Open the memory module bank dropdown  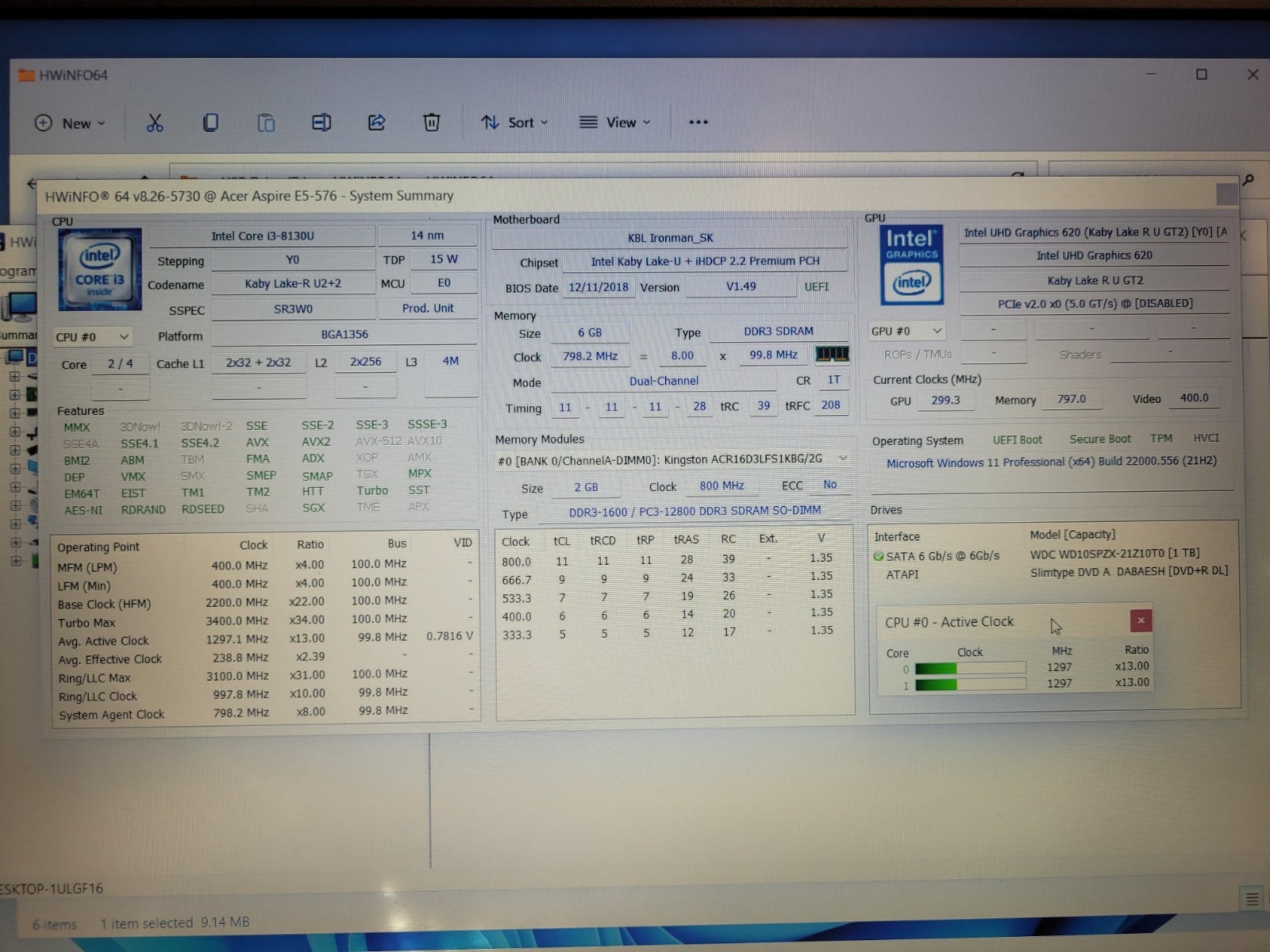tap(672, 459)
